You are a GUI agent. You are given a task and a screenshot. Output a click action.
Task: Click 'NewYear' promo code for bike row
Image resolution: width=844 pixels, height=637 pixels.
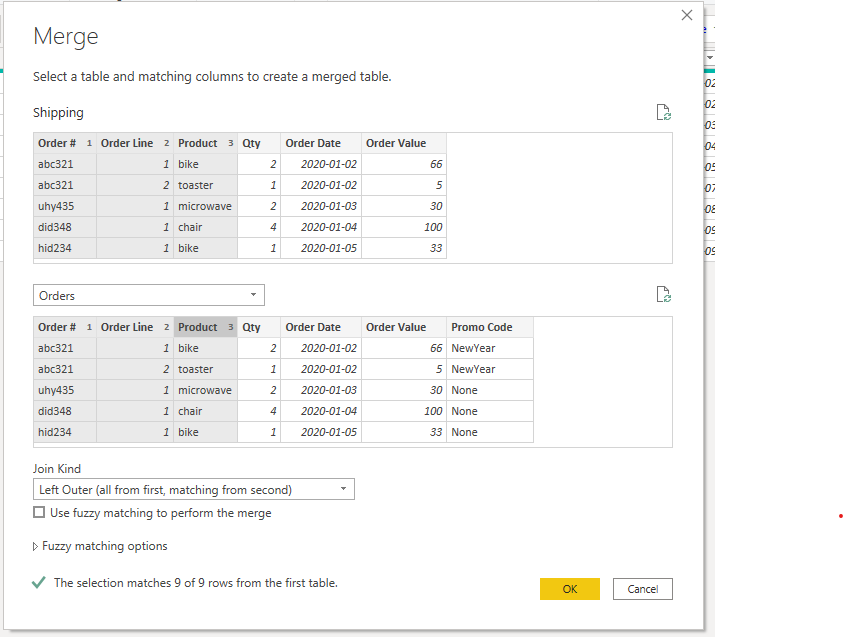coord(490,348)
